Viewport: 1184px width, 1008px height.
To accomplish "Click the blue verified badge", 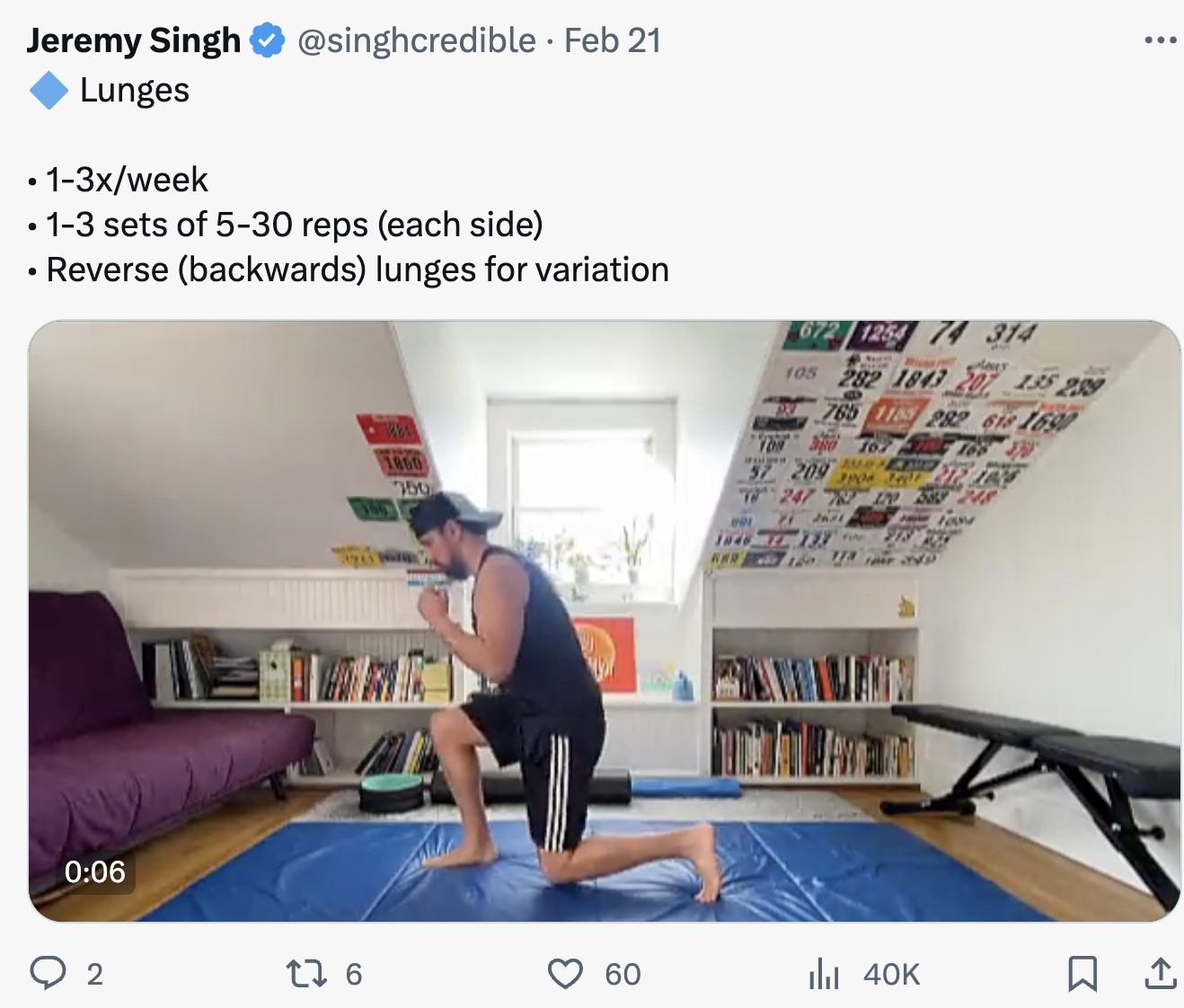I will [267, 40].
